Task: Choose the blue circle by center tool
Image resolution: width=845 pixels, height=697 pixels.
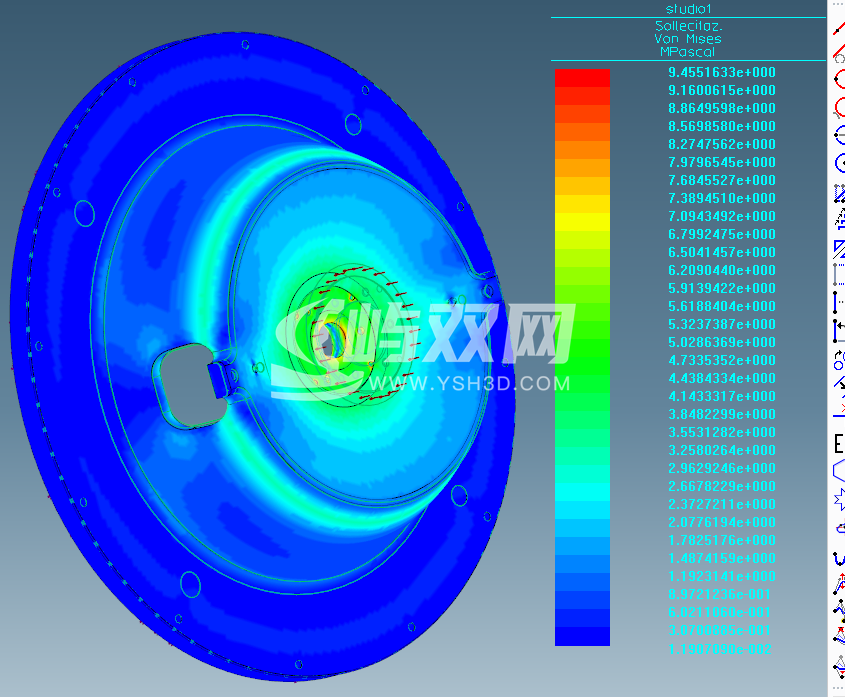Action: (x=839, y=162)
